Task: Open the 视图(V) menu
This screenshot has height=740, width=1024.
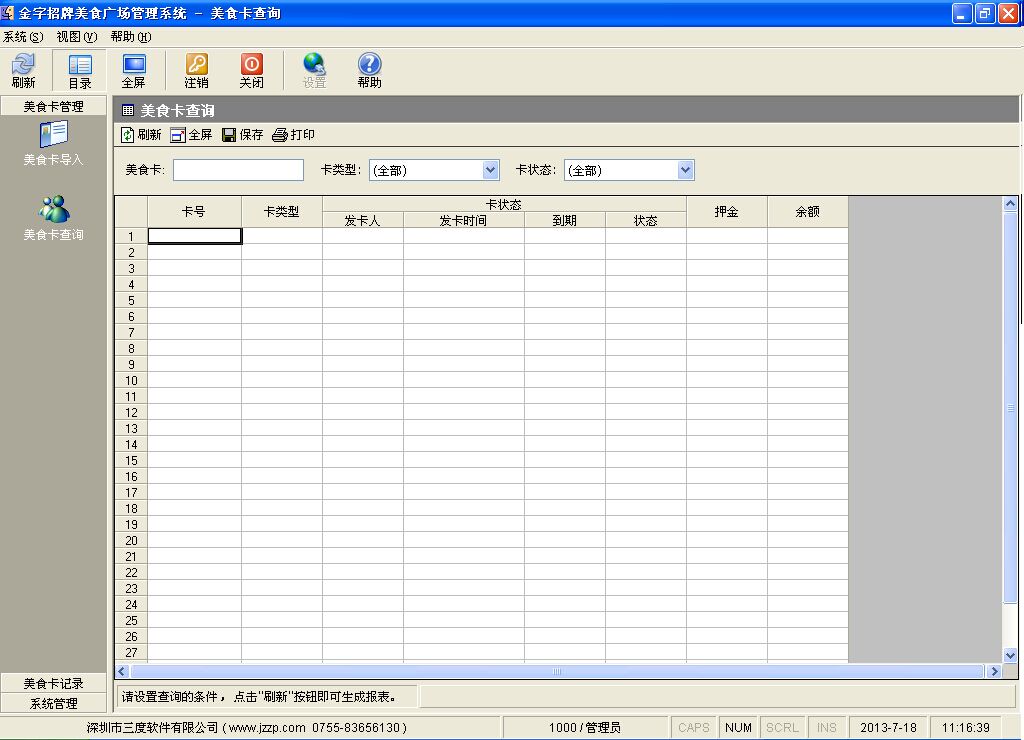Action: click(77, 37)
